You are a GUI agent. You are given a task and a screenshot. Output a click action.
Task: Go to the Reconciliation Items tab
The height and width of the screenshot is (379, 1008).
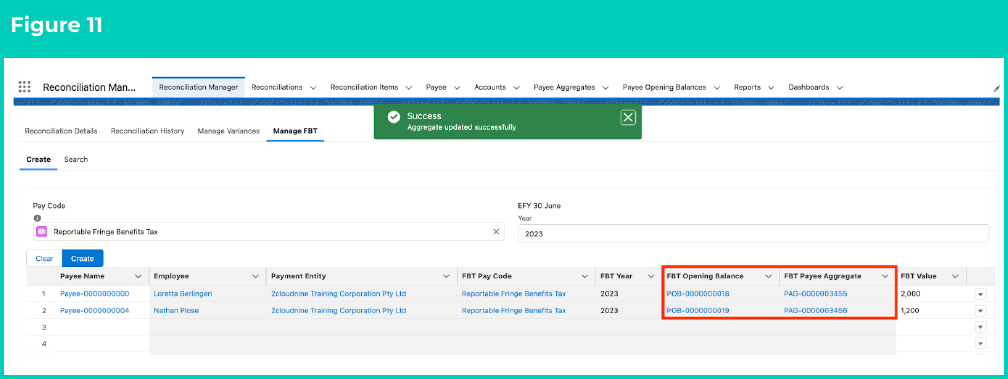click(364, 87)
